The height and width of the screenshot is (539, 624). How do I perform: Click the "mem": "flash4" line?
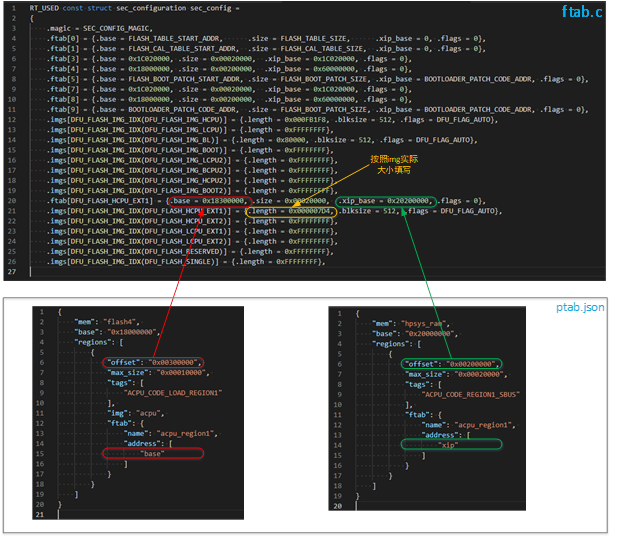pos(105,322)
